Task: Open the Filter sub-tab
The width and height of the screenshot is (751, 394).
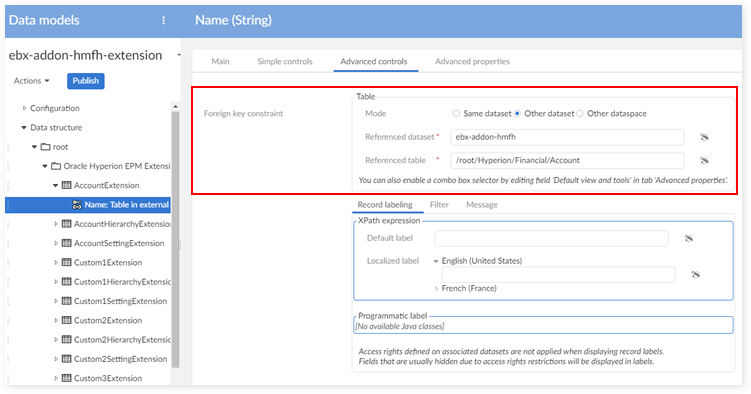Action: (x=439, y=205)
